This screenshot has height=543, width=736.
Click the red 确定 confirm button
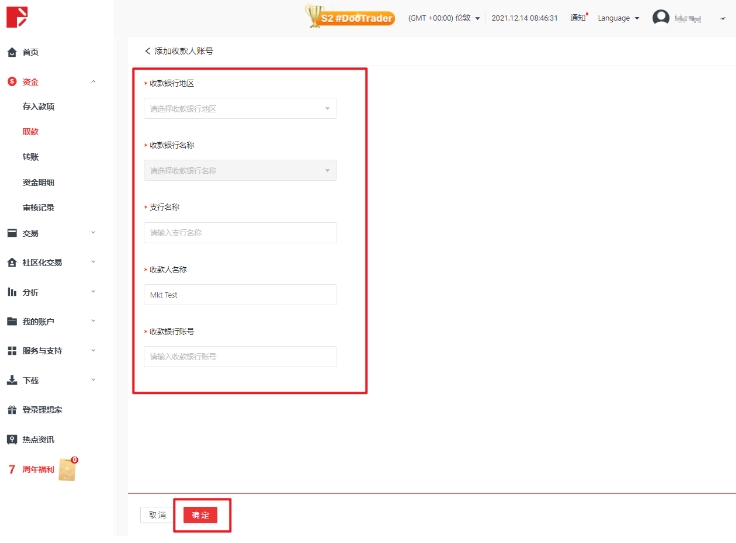(200, 515)
